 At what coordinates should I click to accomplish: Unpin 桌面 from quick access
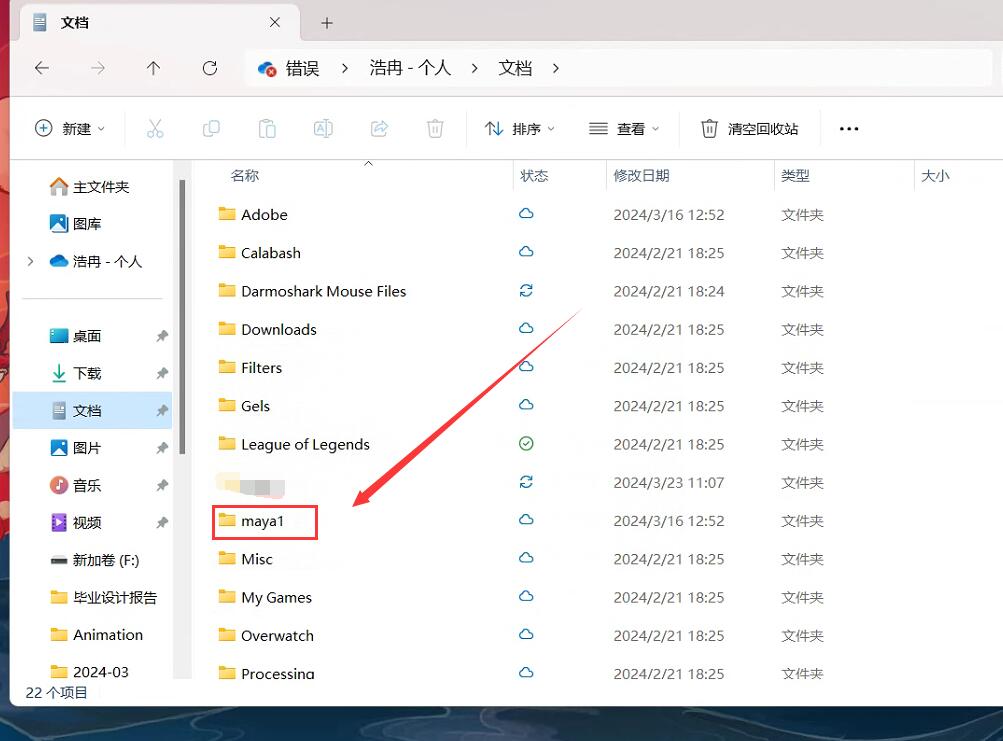click(162, 337)
